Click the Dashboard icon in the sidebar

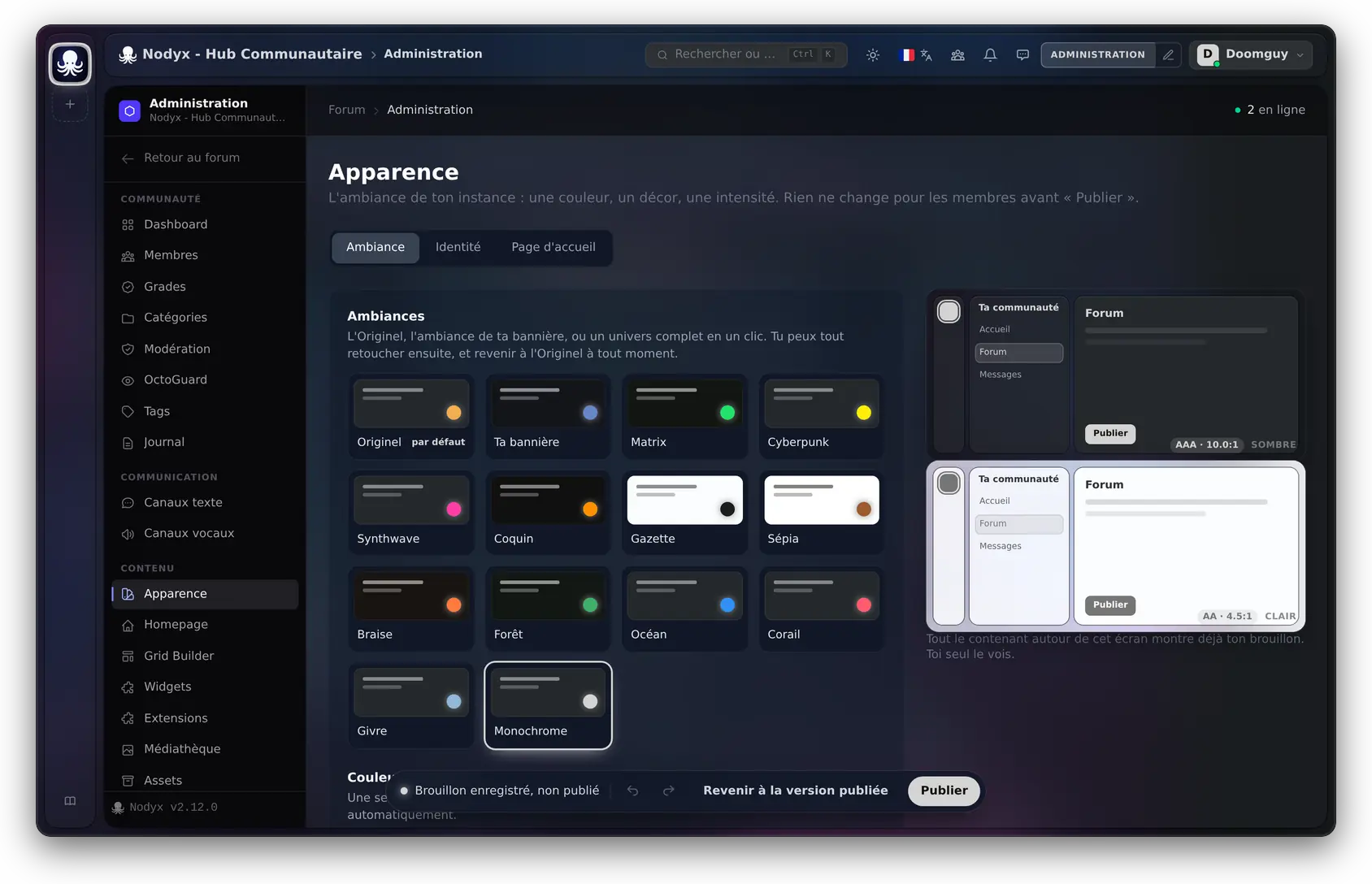(128, 225)
